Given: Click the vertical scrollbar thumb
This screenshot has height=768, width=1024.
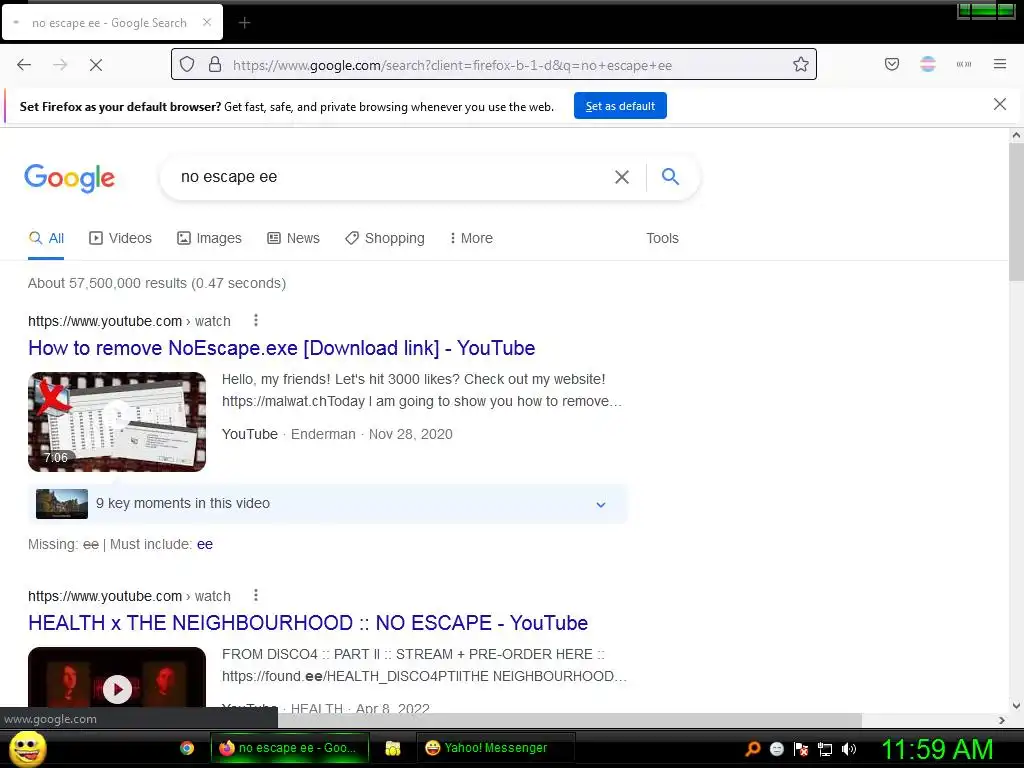Looking at the screenshot, I should click(1016, 212).
